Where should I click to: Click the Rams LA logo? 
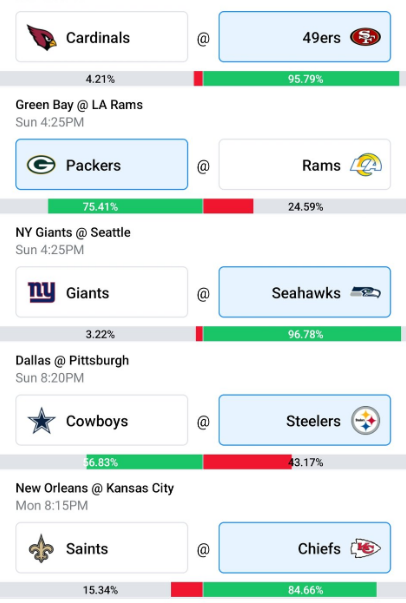pos(366,165)
